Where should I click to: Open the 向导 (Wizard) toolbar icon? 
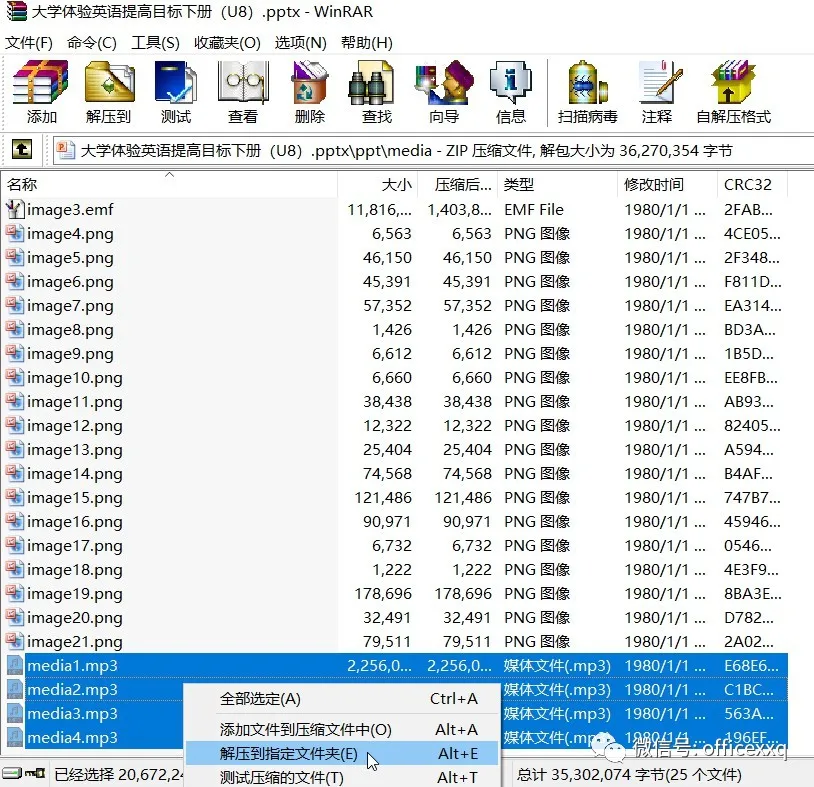click(444, 83)
